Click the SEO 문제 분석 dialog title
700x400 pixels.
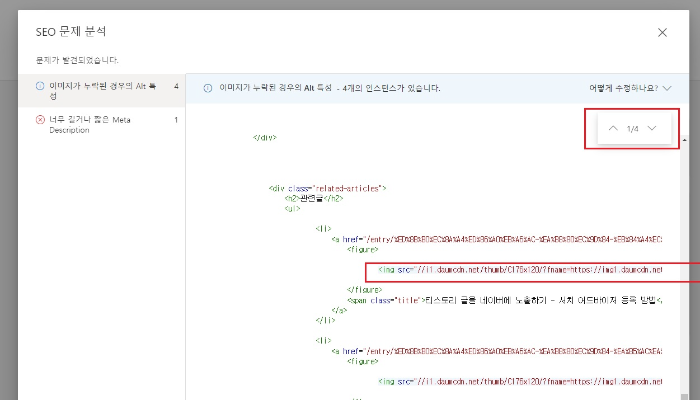click(71, 32)
